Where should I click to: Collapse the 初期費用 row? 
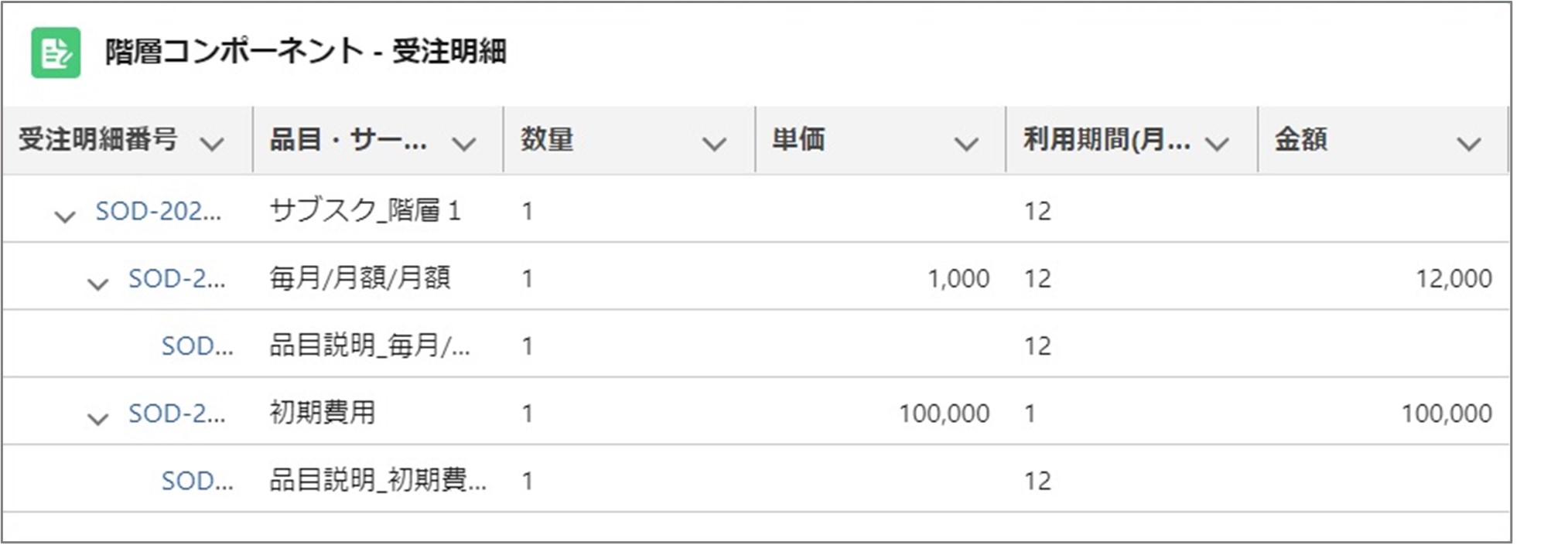pyautogui.click(x=98, y=418)
